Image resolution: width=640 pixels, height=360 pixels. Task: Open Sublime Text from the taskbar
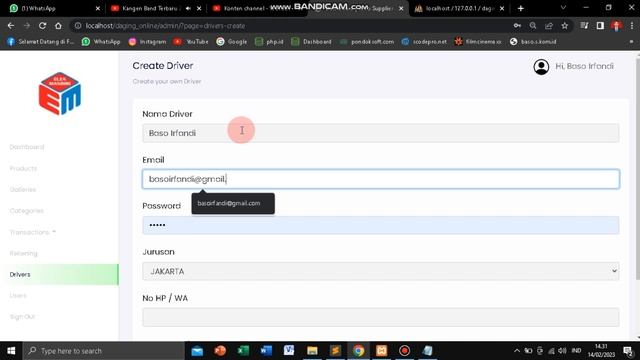[336, 351]
